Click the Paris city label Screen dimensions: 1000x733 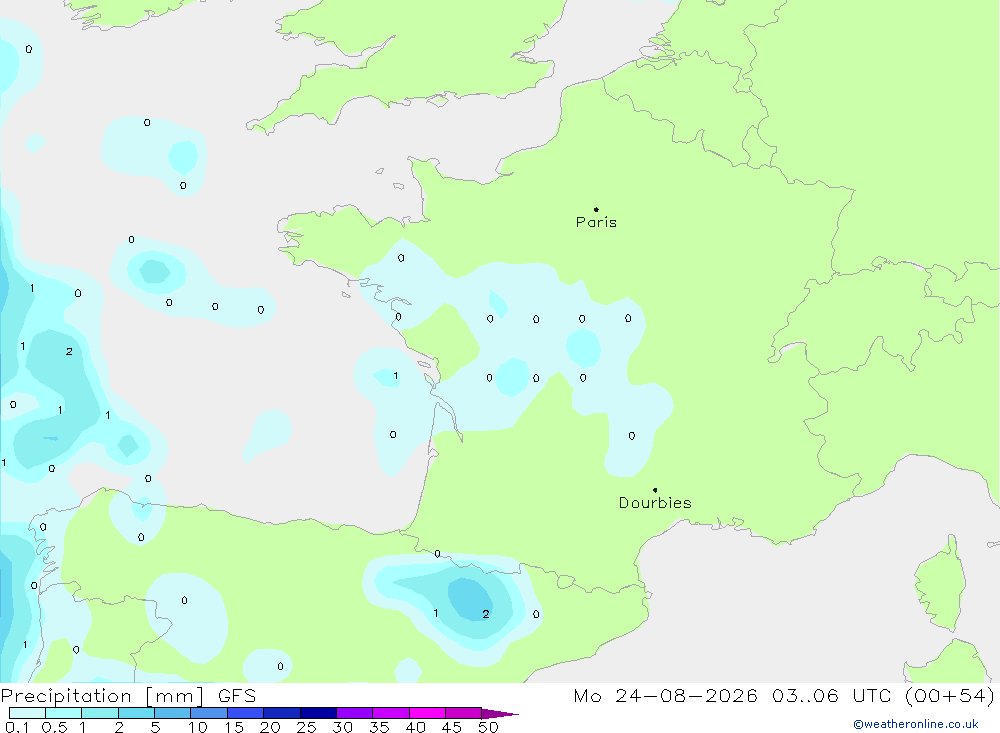596,222
